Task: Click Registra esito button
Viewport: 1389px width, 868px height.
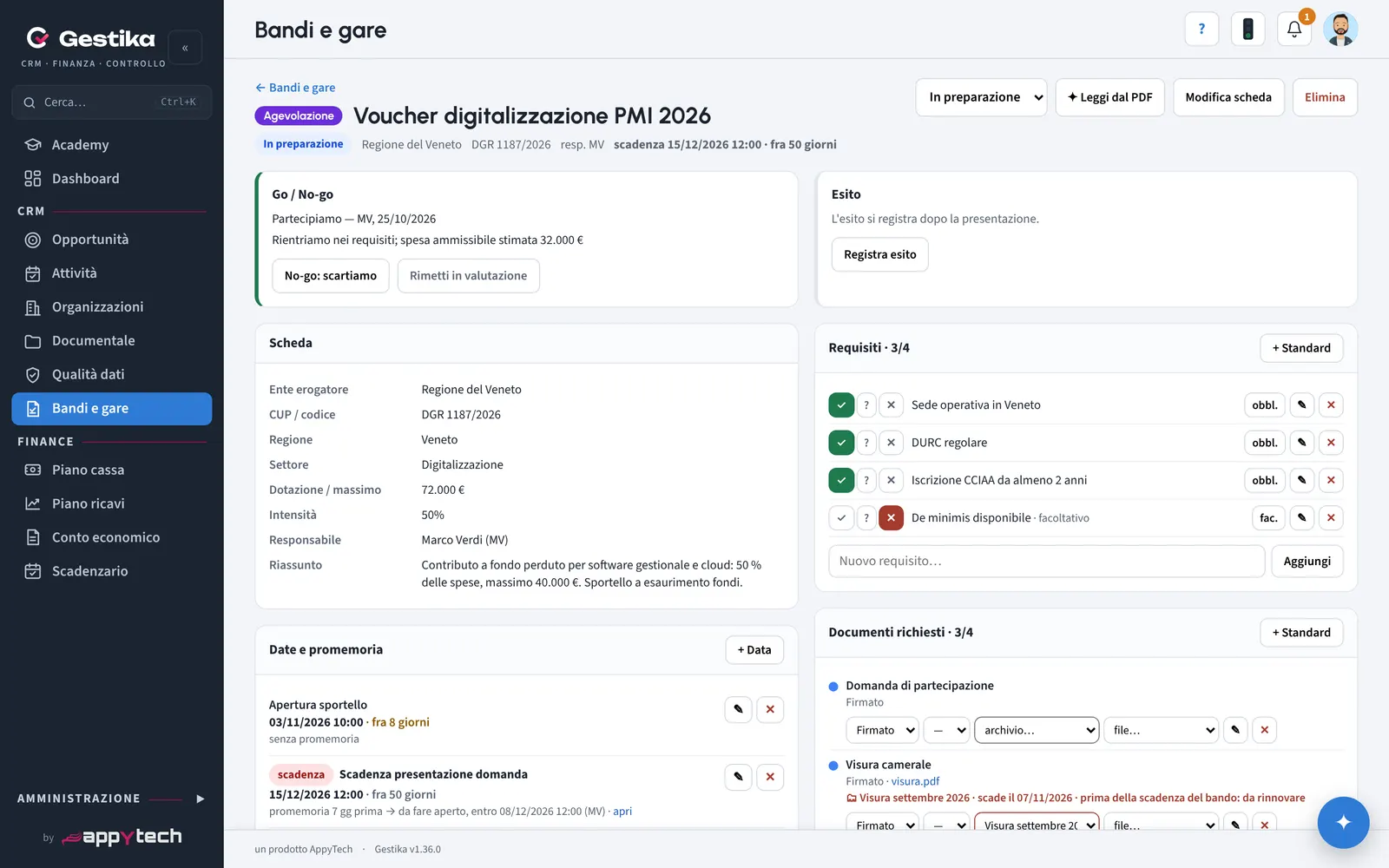Action: tap(879, 254)
